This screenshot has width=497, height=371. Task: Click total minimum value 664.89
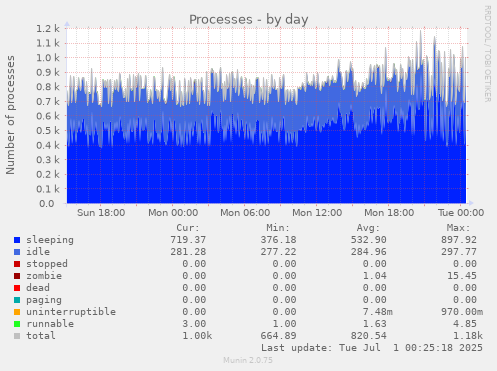click(278, 336)
